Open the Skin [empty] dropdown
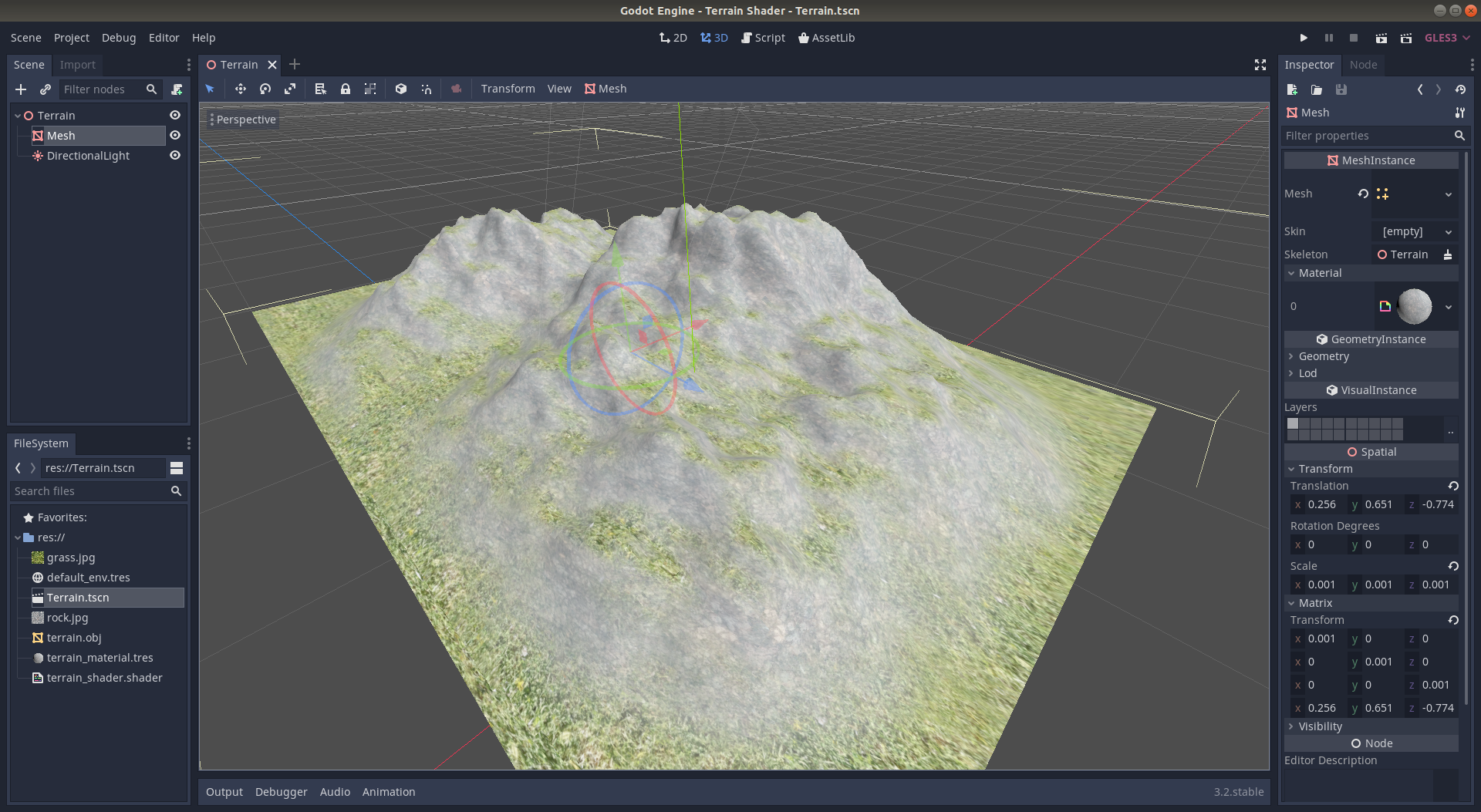The width and height of the screenshot is (1481, 812). pyautogui.click(x=1415, y=231)
